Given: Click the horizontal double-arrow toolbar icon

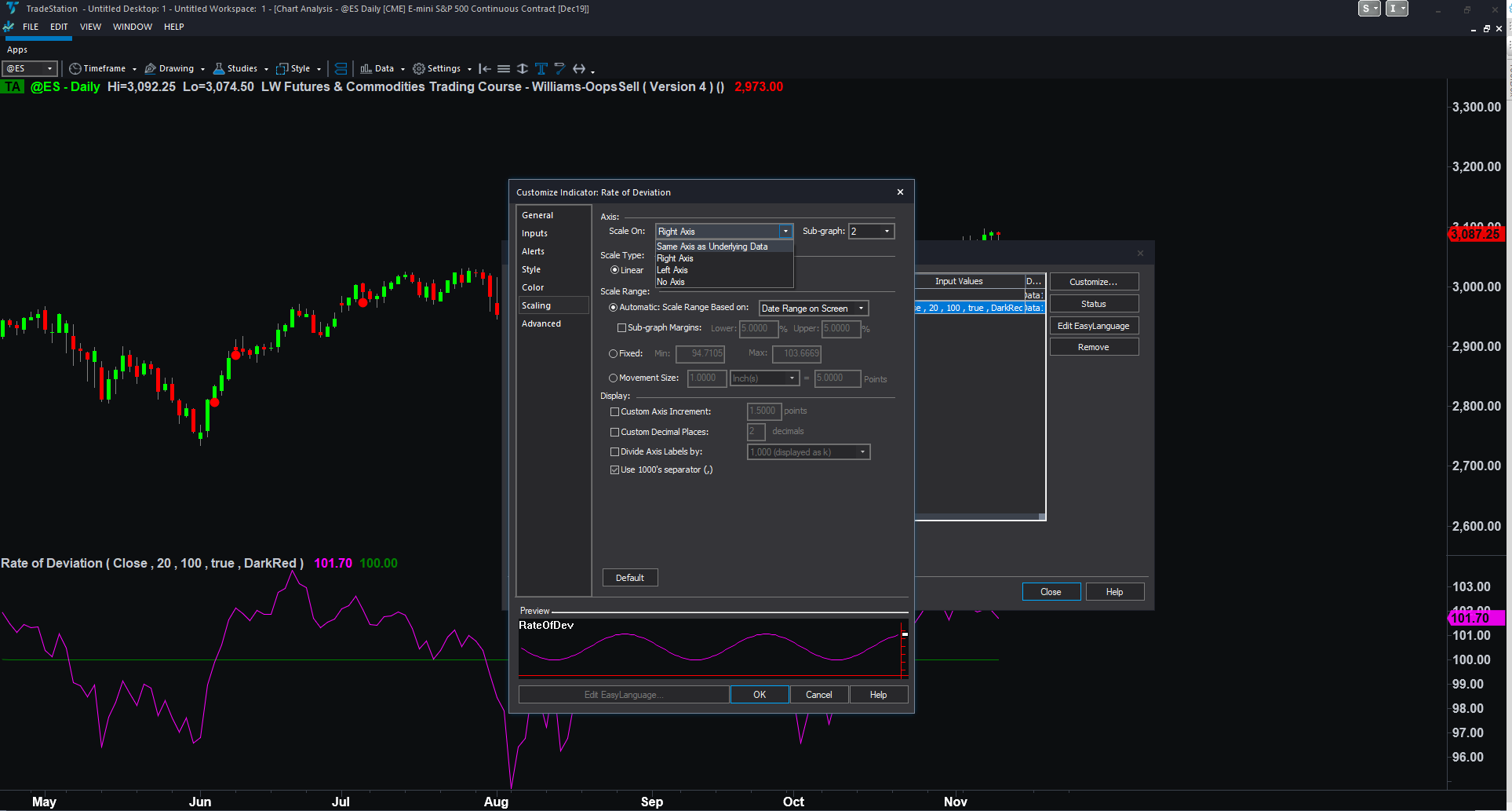Looking at the screenshot, I should click(x=579, y=68).
